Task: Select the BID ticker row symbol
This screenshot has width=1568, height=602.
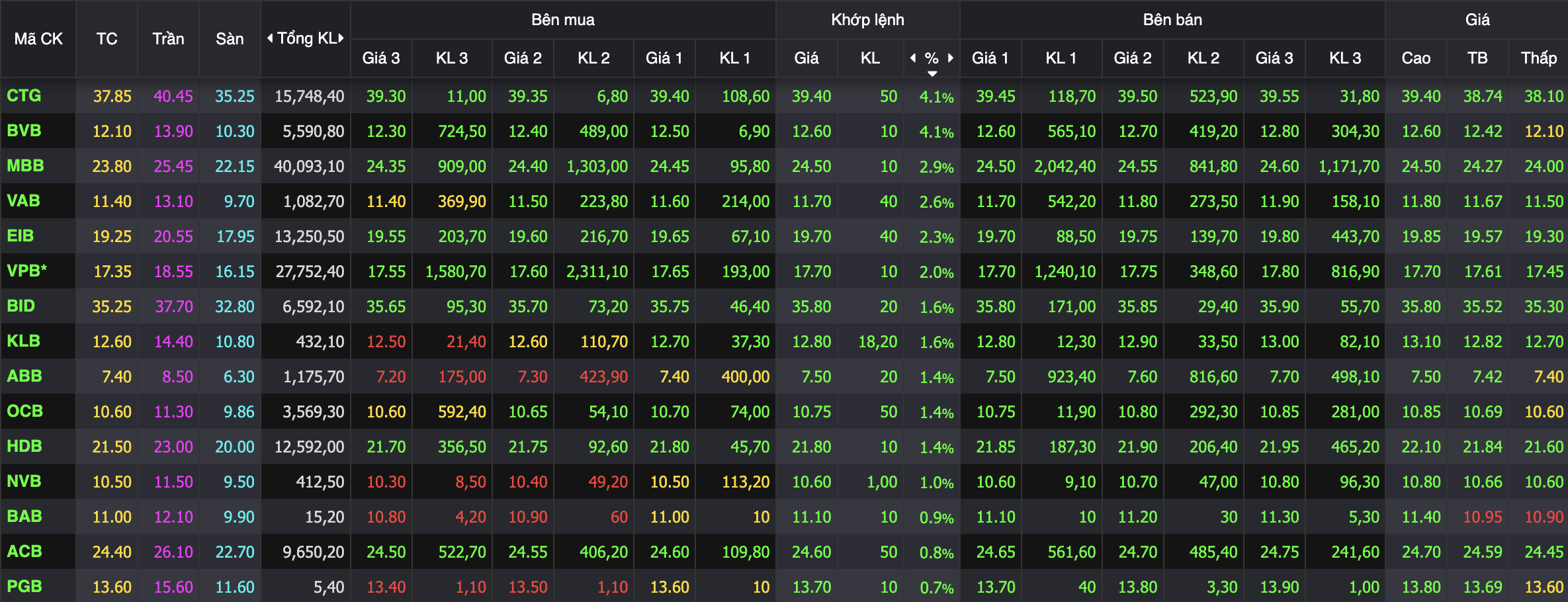Action: [x=21, y=306]
